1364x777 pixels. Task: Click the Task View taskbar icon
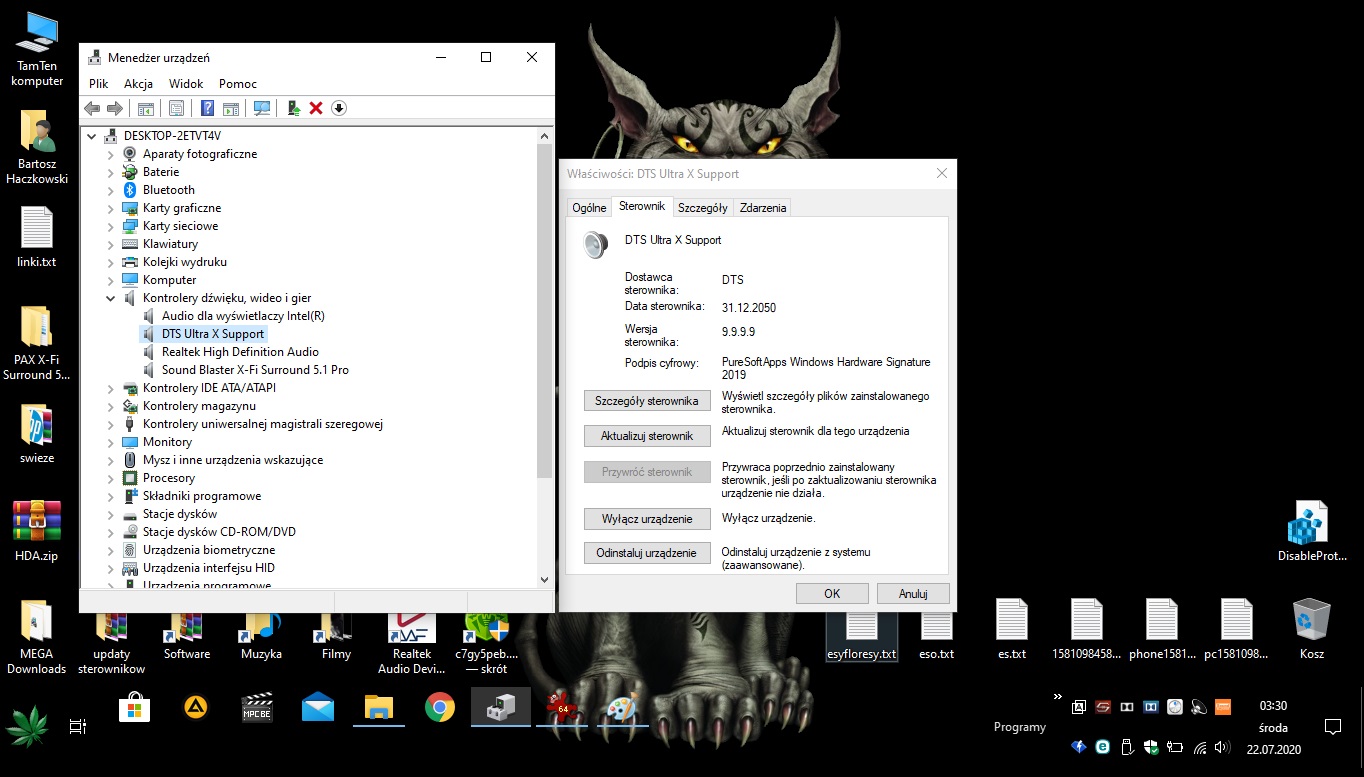click(x=78, y=727)
